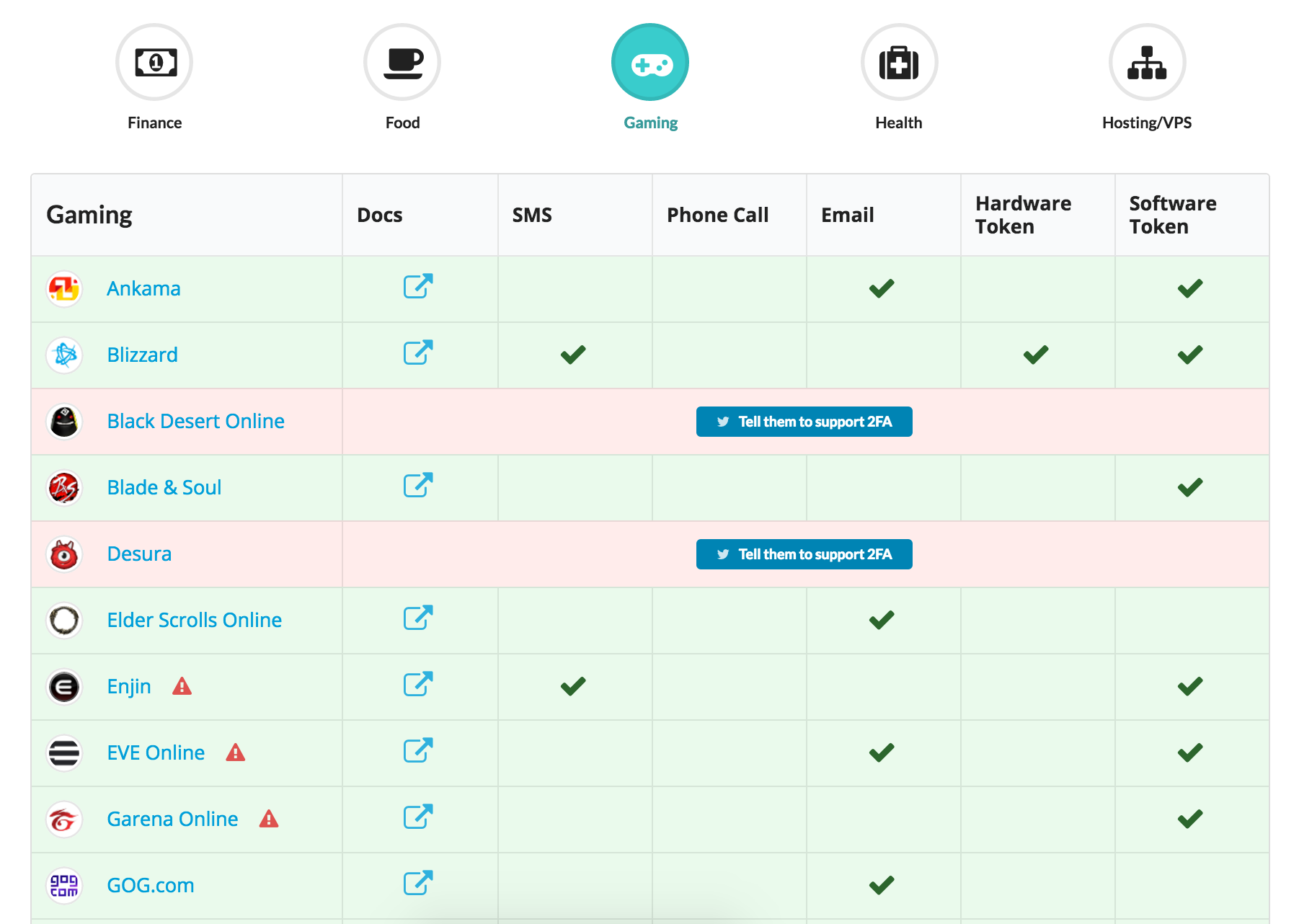Open the Garena Online link
The height and width of the screenshot is (924, 1299).
172,819
